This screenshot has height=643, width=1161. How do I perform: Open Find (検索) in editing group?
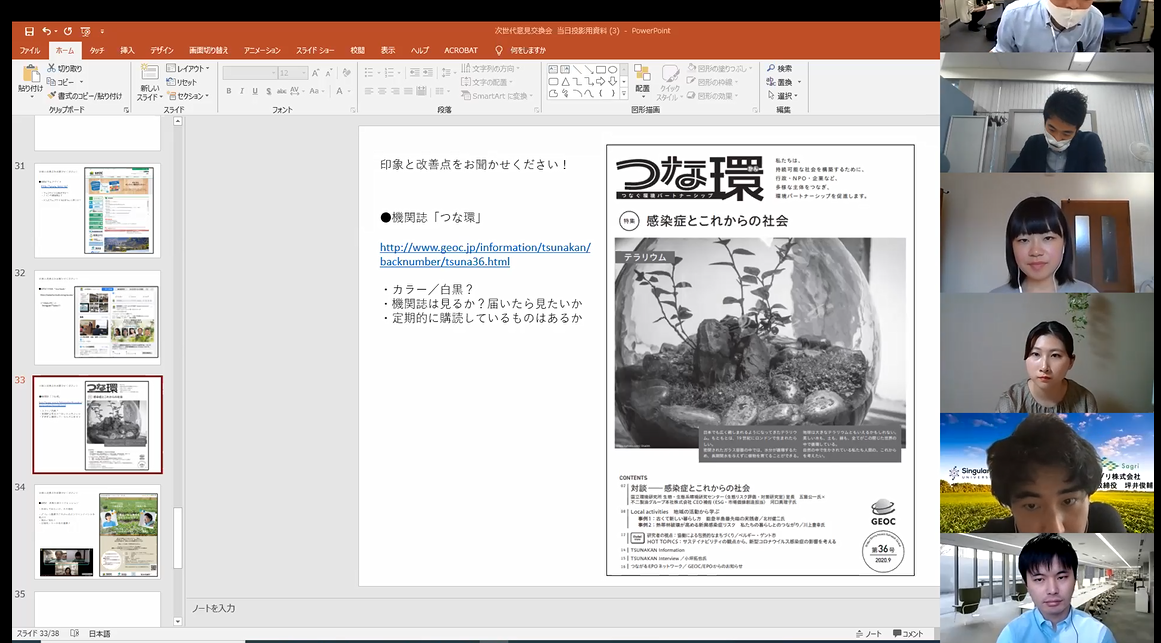[780, 68]
